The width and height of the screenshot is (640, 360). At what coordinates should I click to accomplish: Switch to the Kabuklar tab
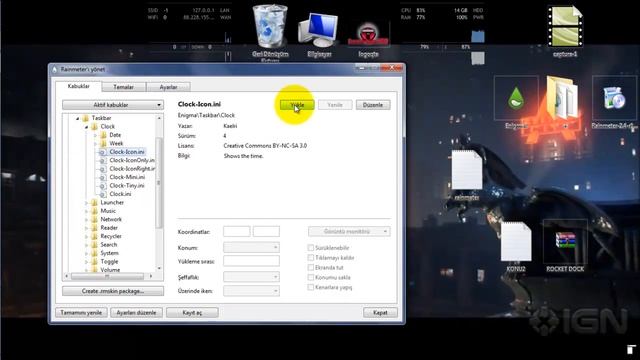(x=78, y=87)
